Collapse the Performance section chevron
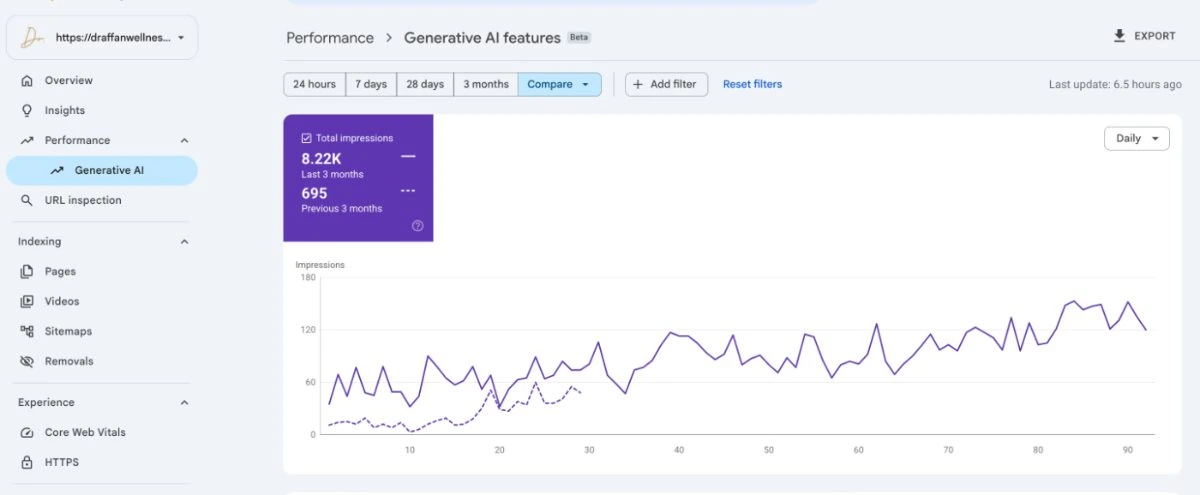The height and width of the screenshot is (495, 1200). 184,141
